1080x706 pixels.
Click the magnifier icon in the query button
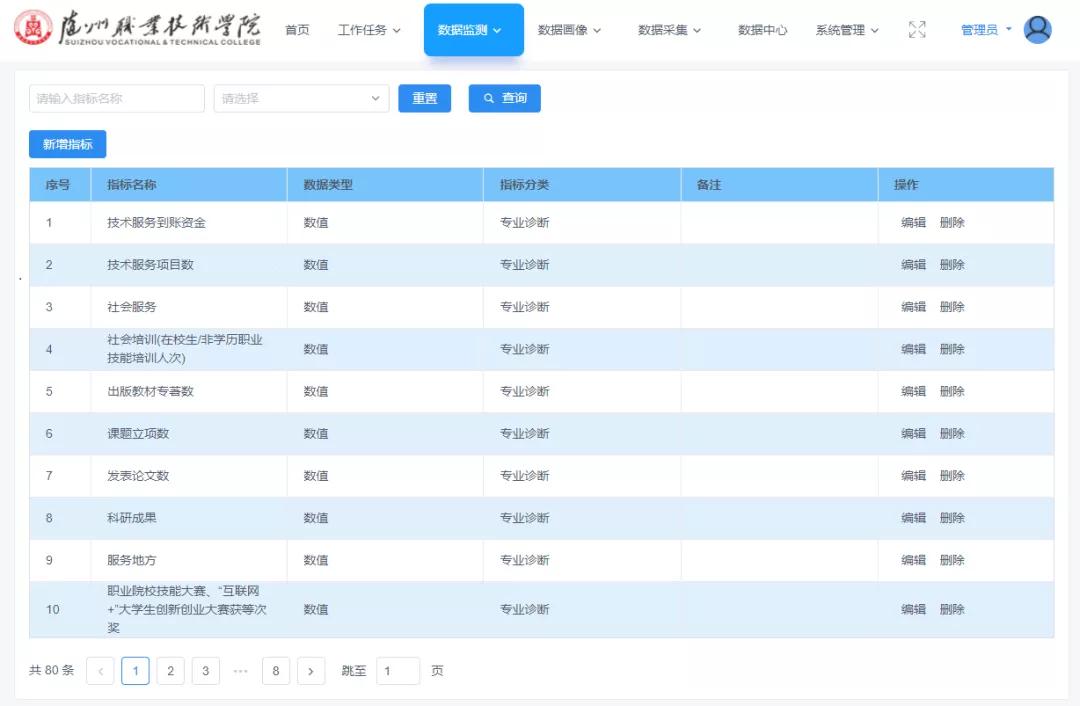488,98
